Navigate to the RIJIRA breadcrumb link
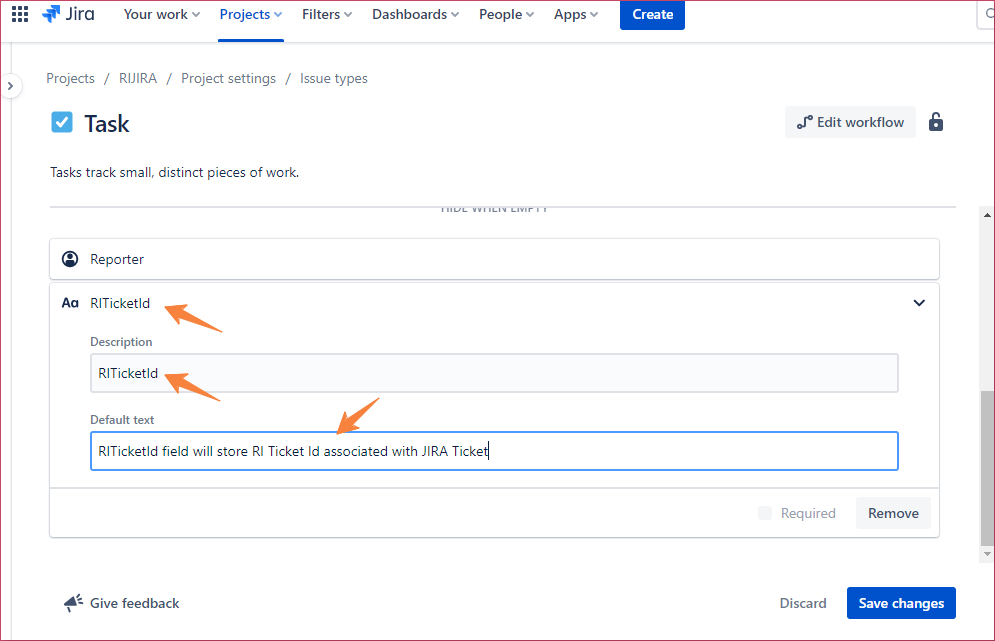The image size is (995, 641). [138, 77]
